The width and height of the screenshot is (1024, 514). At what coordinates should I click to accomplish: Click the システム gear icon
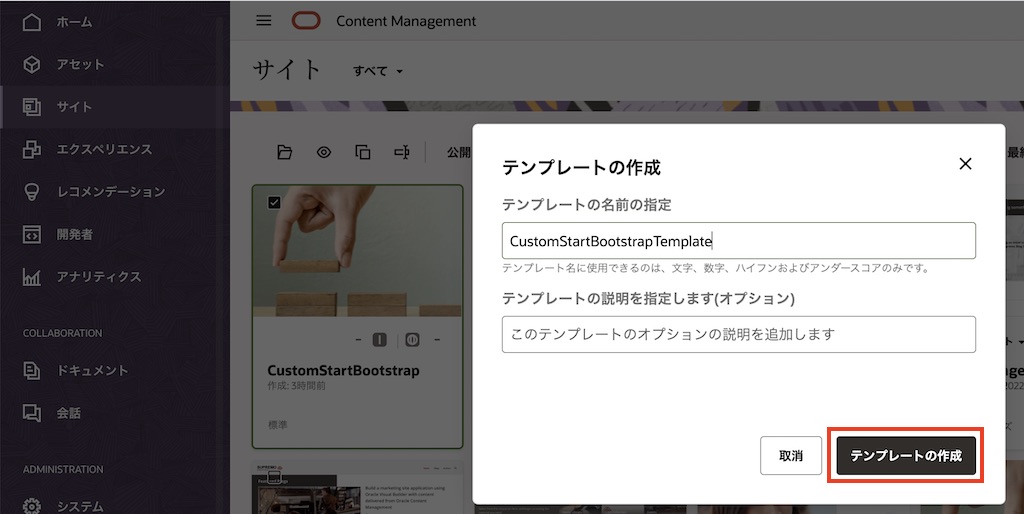(32, 506)
